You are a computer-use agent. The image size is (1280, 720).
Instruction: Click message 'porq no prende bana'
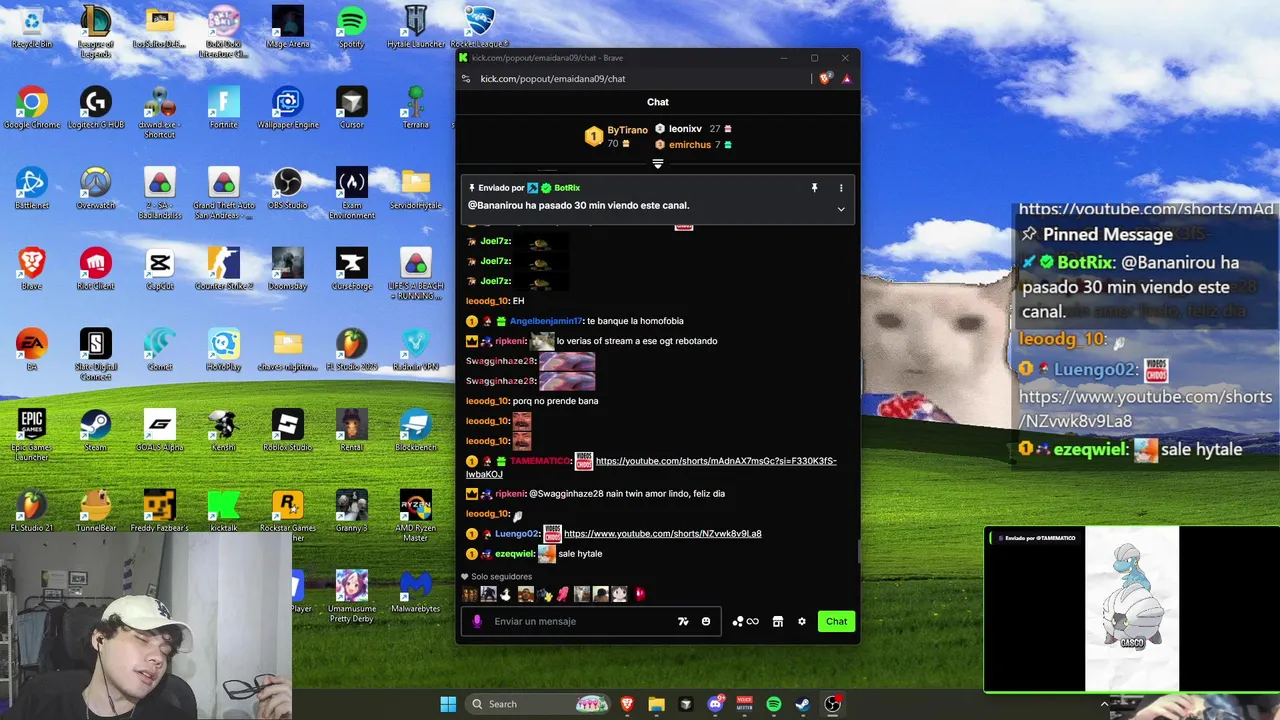555,401
